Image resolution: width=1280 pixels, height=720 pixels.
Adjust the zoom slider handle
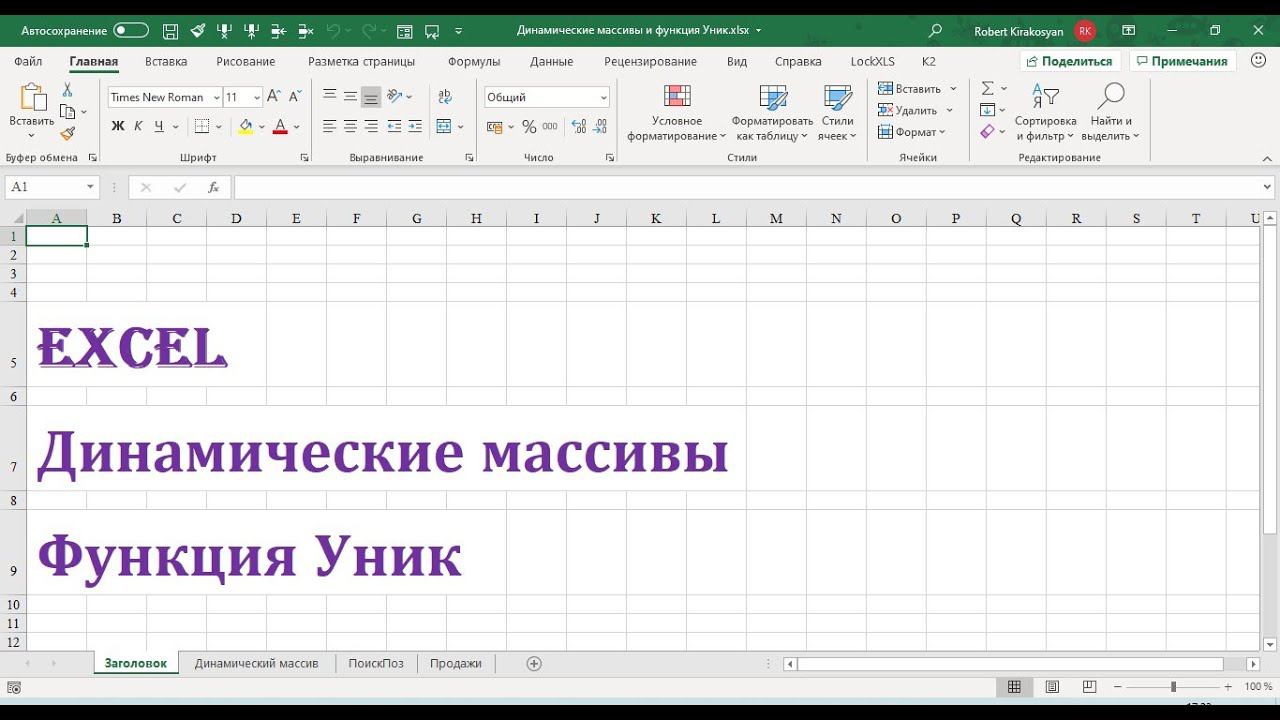coord(1173,687)
